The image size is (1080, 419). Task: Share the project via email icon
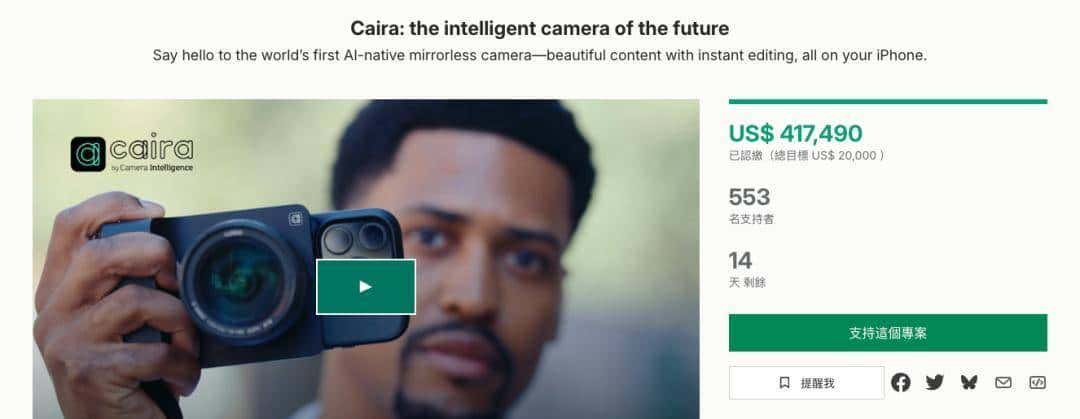(x=1003, y=382)
